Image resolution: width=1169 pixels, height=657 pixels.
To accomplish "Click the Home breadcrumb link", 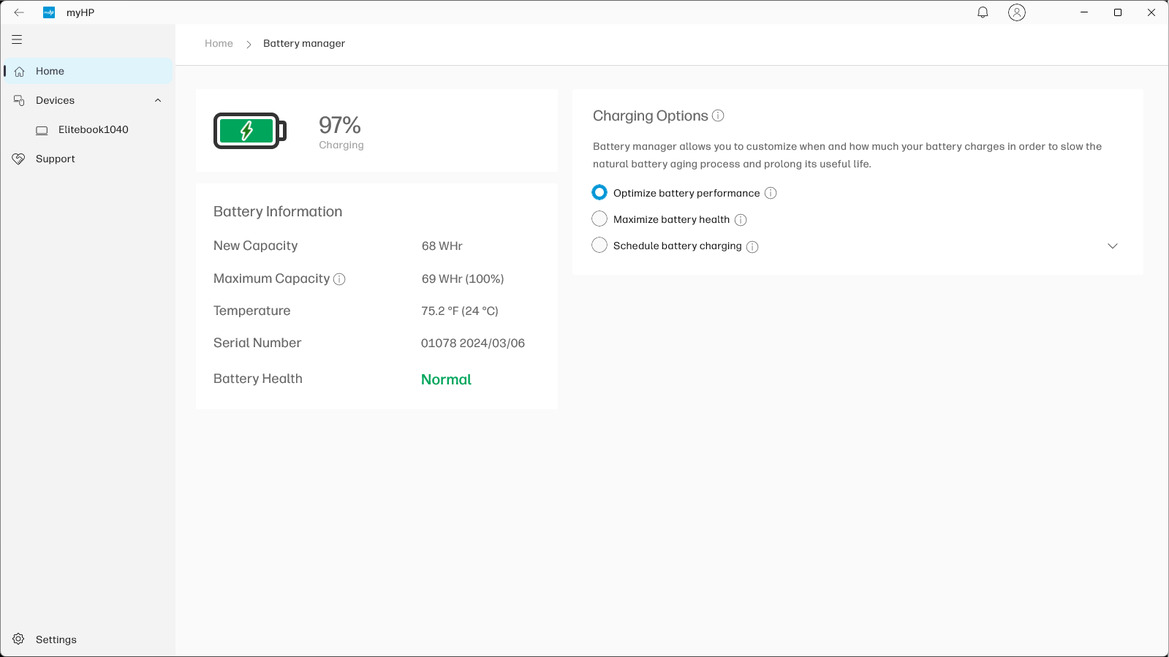I will [218, 43].
